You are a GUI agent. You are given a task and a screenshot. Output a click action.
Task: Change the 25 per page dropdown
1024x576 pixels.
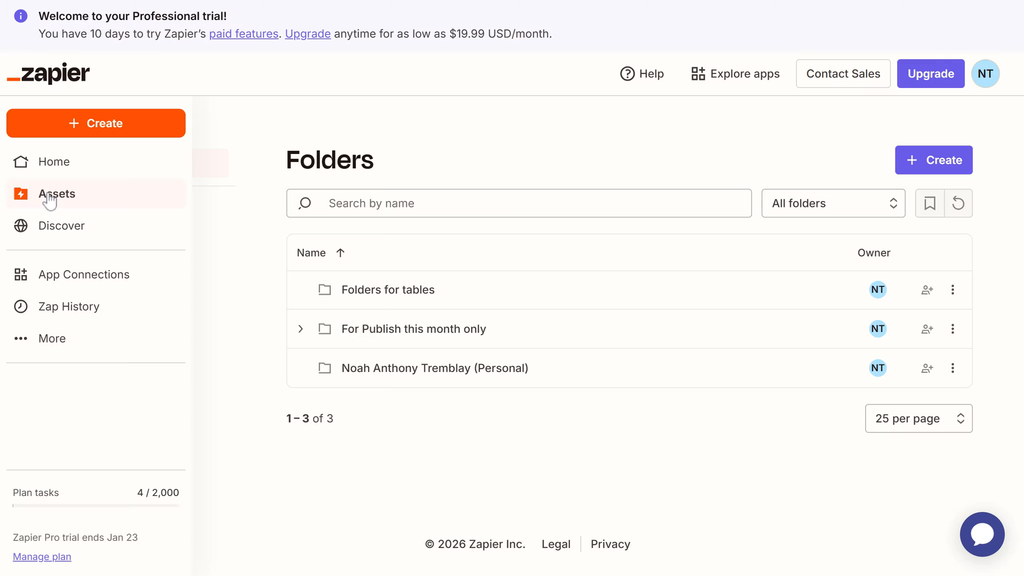tap(918, 418)
